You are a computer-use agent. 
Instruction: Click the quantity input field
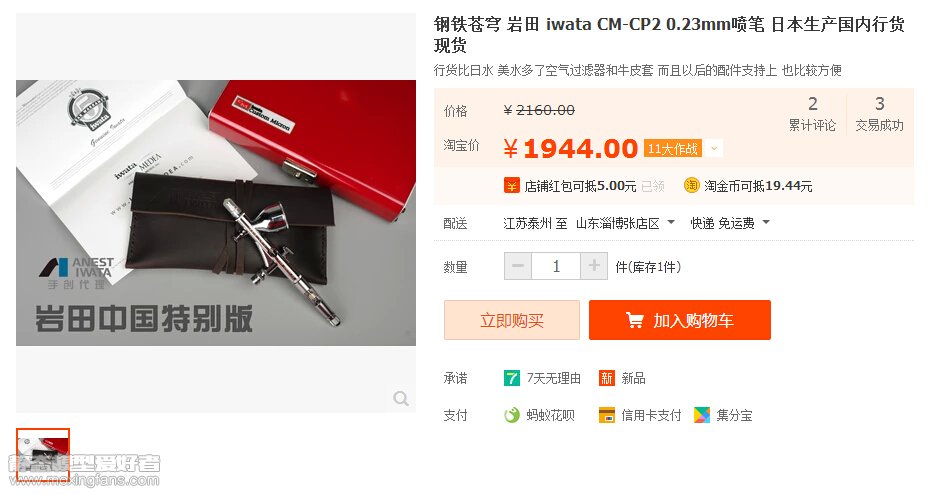[556, 266]
